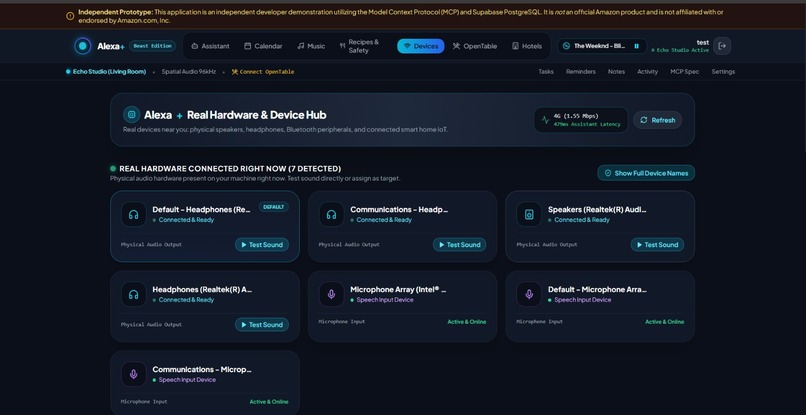Screen dimensions: 806x415
Task: Select the Default – Headphones card title
Action: coord(202,209)
